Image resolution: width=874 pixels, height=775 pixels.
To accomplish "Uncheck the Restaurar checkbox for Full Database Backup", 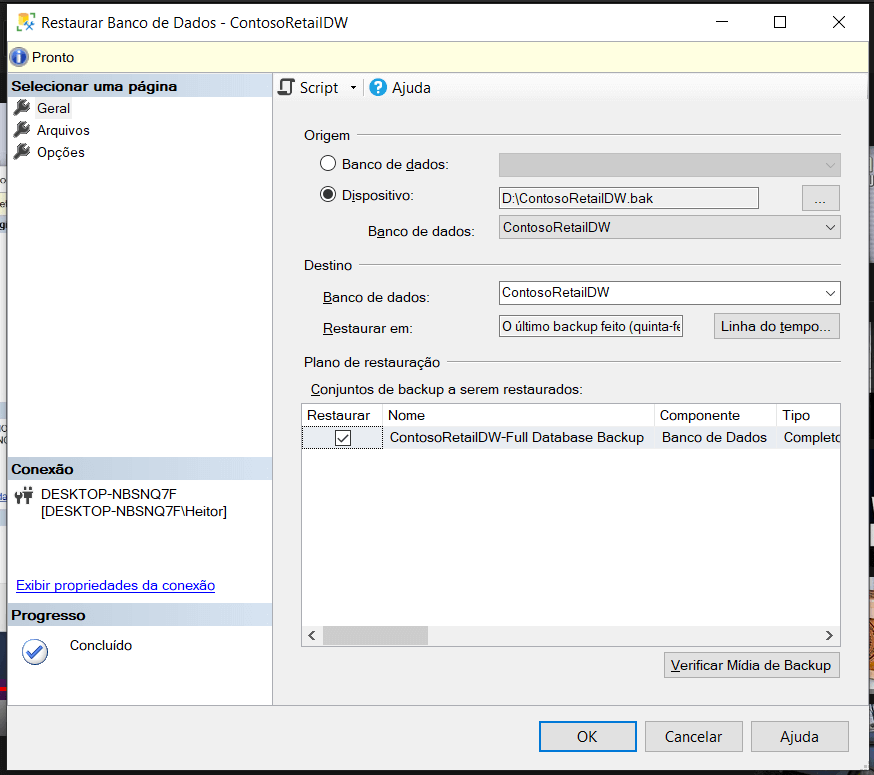I will coord(343,438).
